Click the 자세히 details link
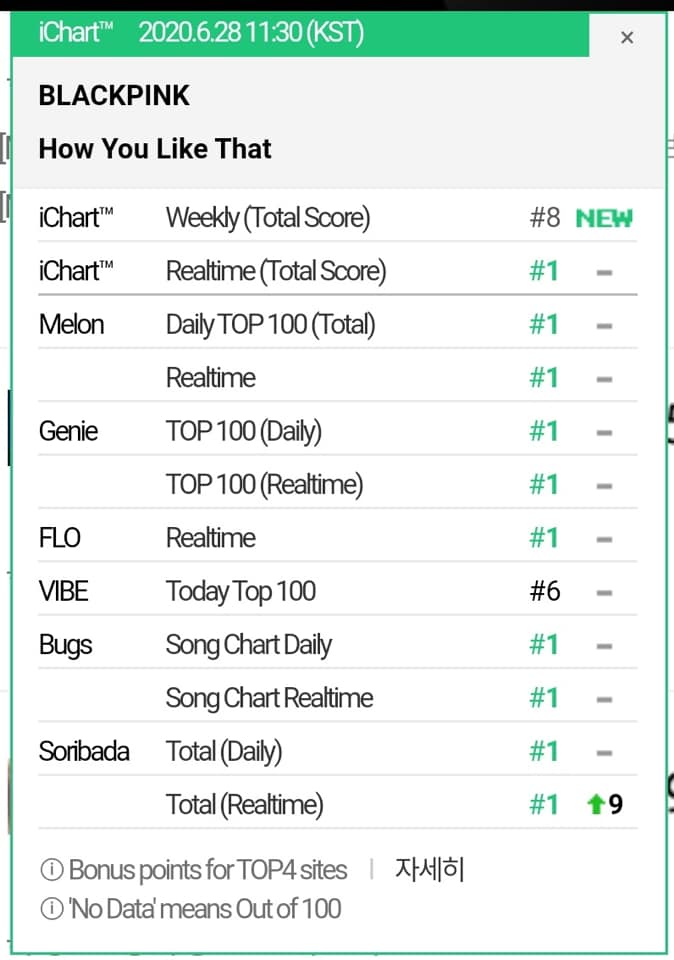This screenshot has width=674, height=960. point(430,869)
